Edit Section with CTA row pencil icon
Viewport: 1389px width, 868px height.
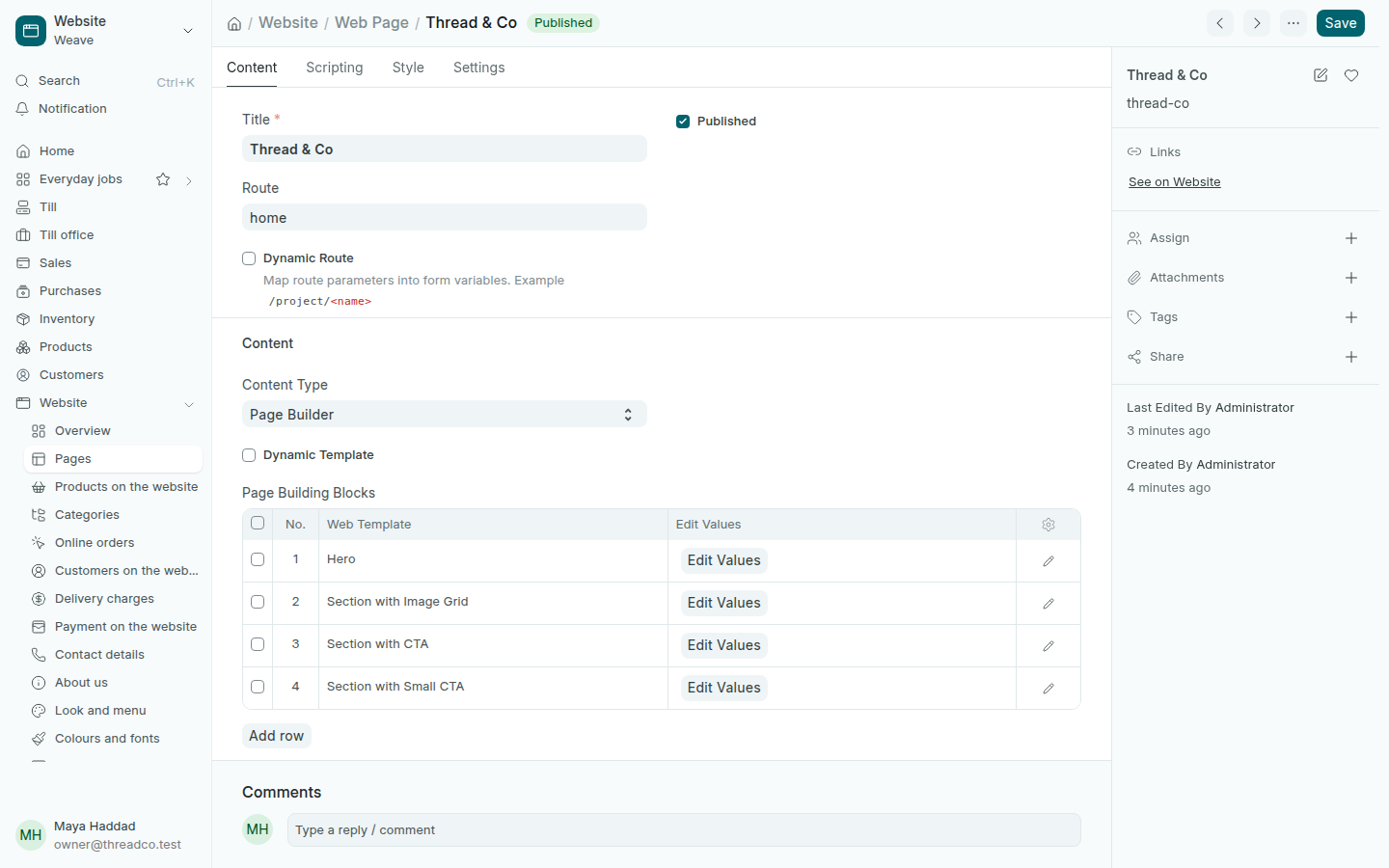[x=1049, y=646]
